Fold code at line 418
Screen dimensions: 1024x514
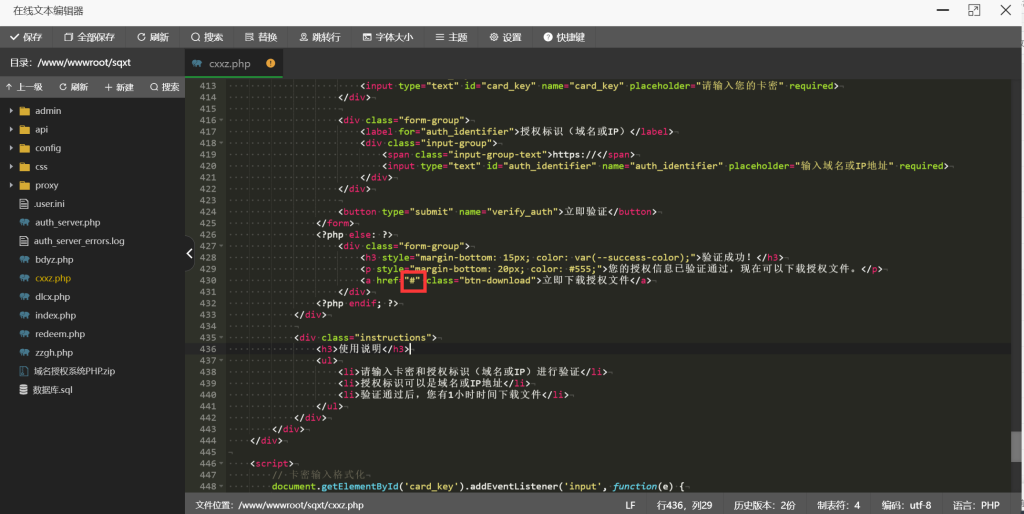click(x=221, y=143)
